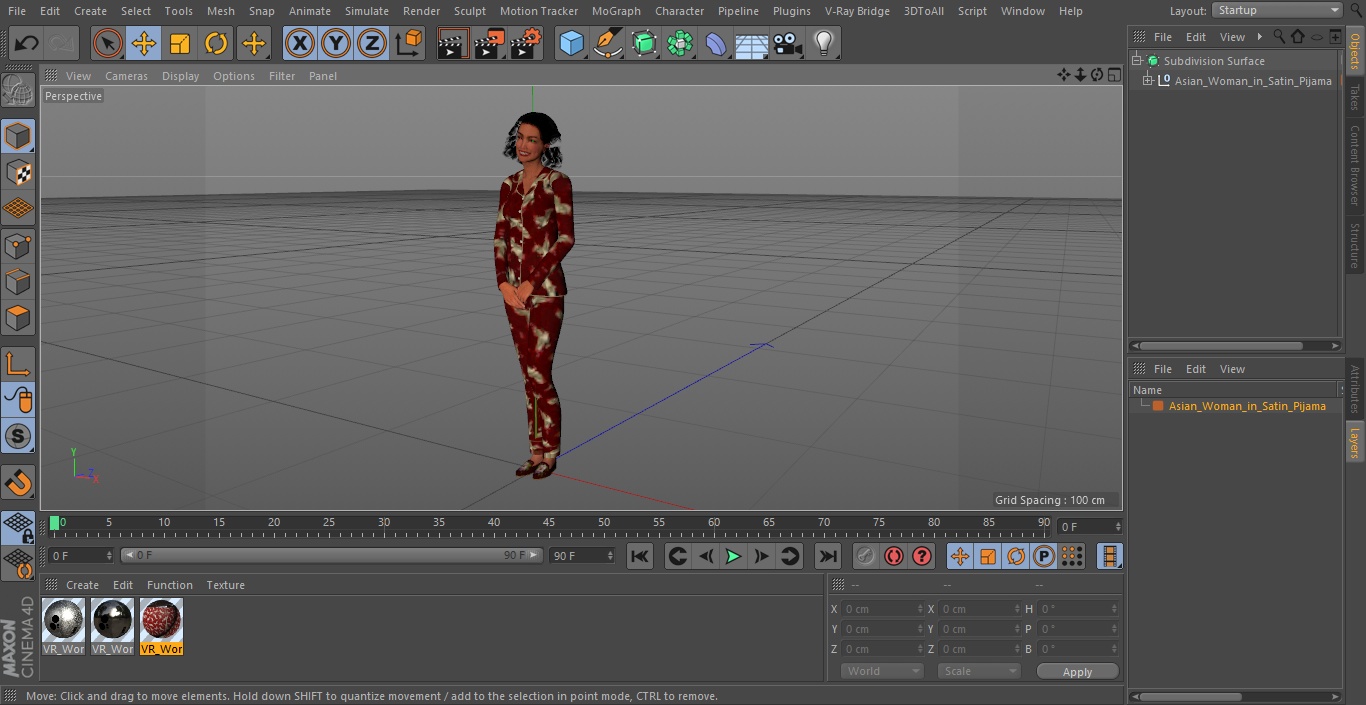The width and height of the screenshot is (1366, 705).
Task: Select the Live Selection tool
Action: (x=108, y=43)
